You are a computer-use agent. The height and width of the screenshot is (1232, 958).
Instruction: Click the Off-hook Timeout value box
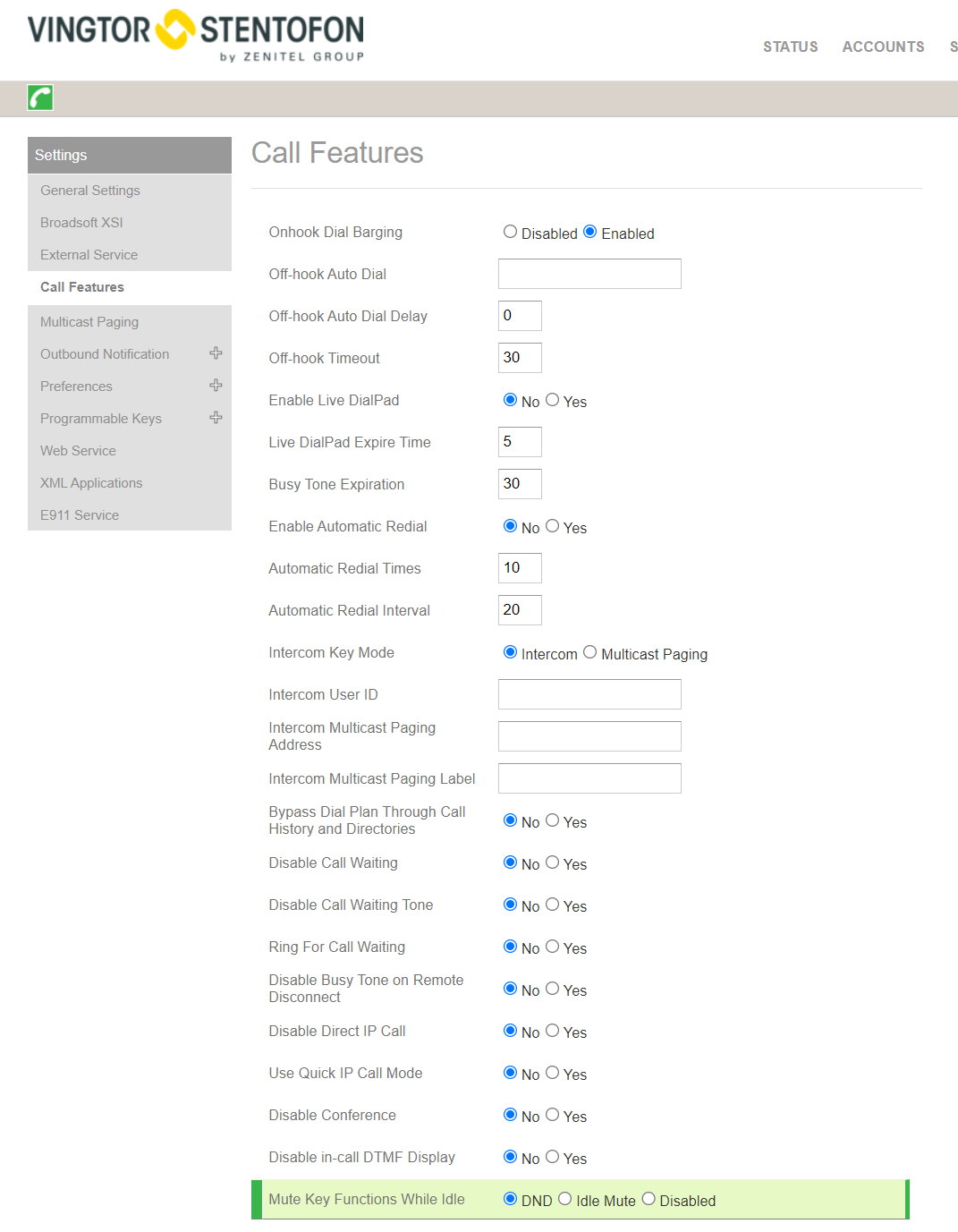coord(520,358)
